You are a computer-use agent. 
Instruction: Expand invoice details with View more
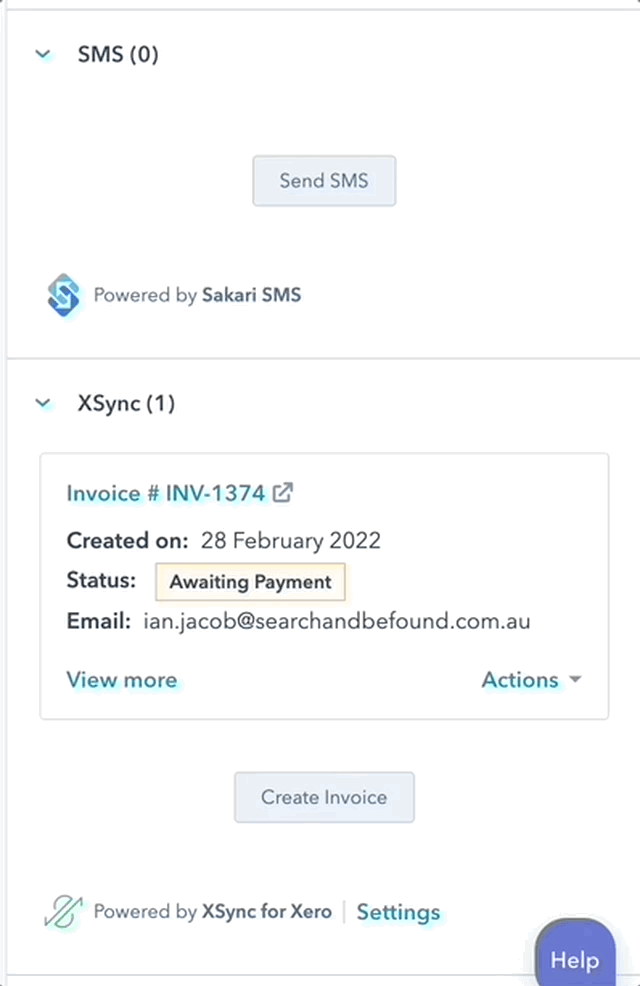point(121,680)
